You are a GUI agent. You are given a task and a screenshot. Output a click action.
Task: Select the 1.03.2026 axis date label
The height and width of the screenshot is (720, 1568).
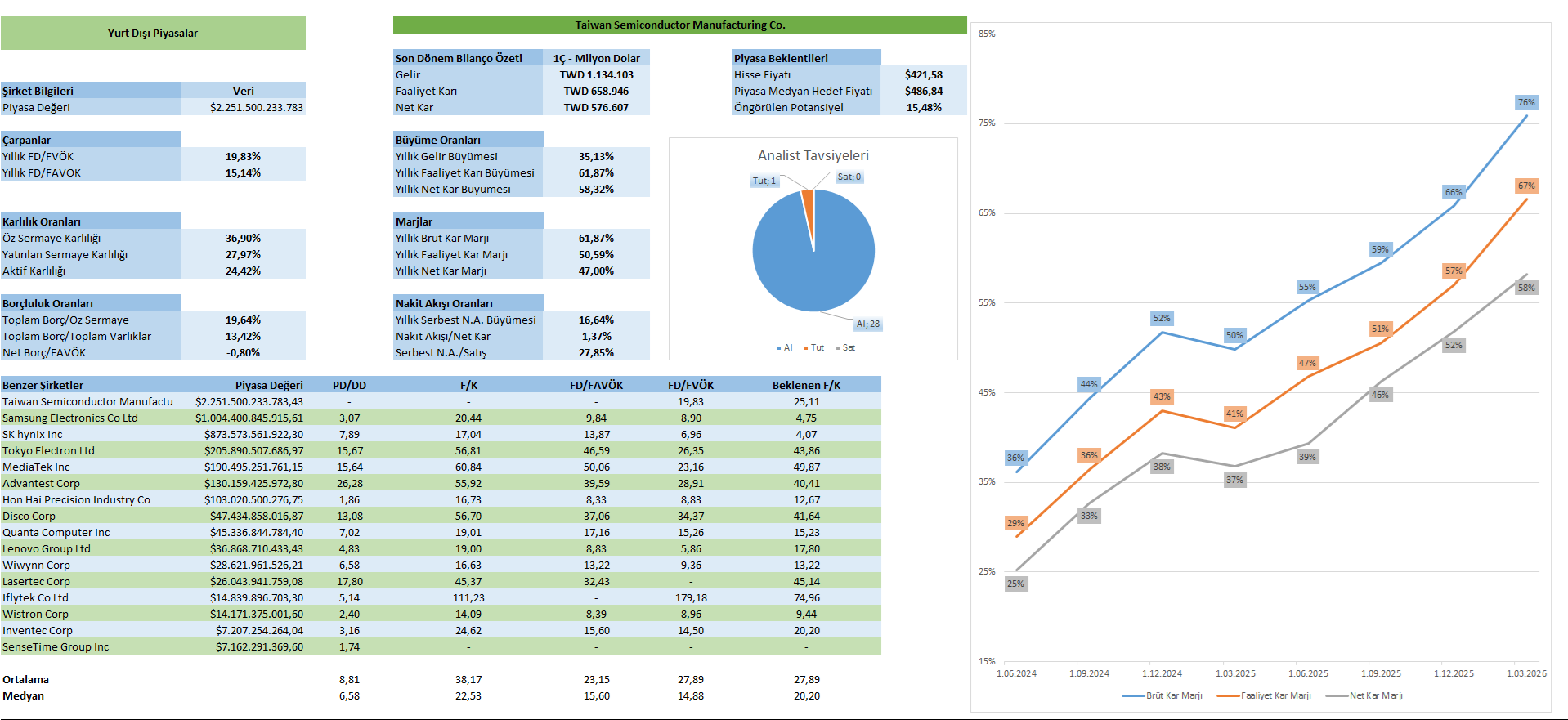(1526, 674)
